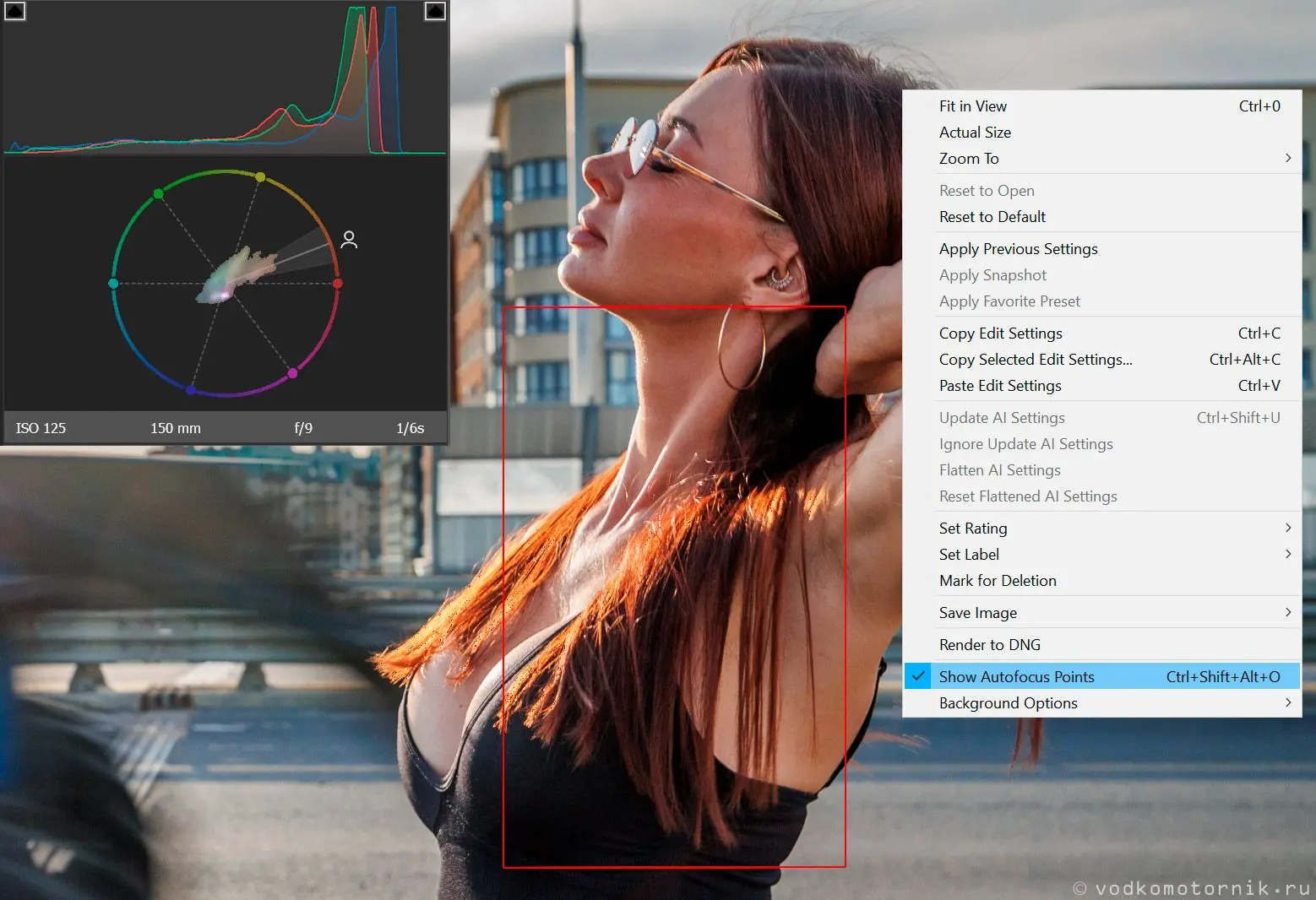Open Copy Selected Edit Settings dialog
Image resolution: width=1316 pixels, height=900 pixels.
click(x=1102, y=360)
